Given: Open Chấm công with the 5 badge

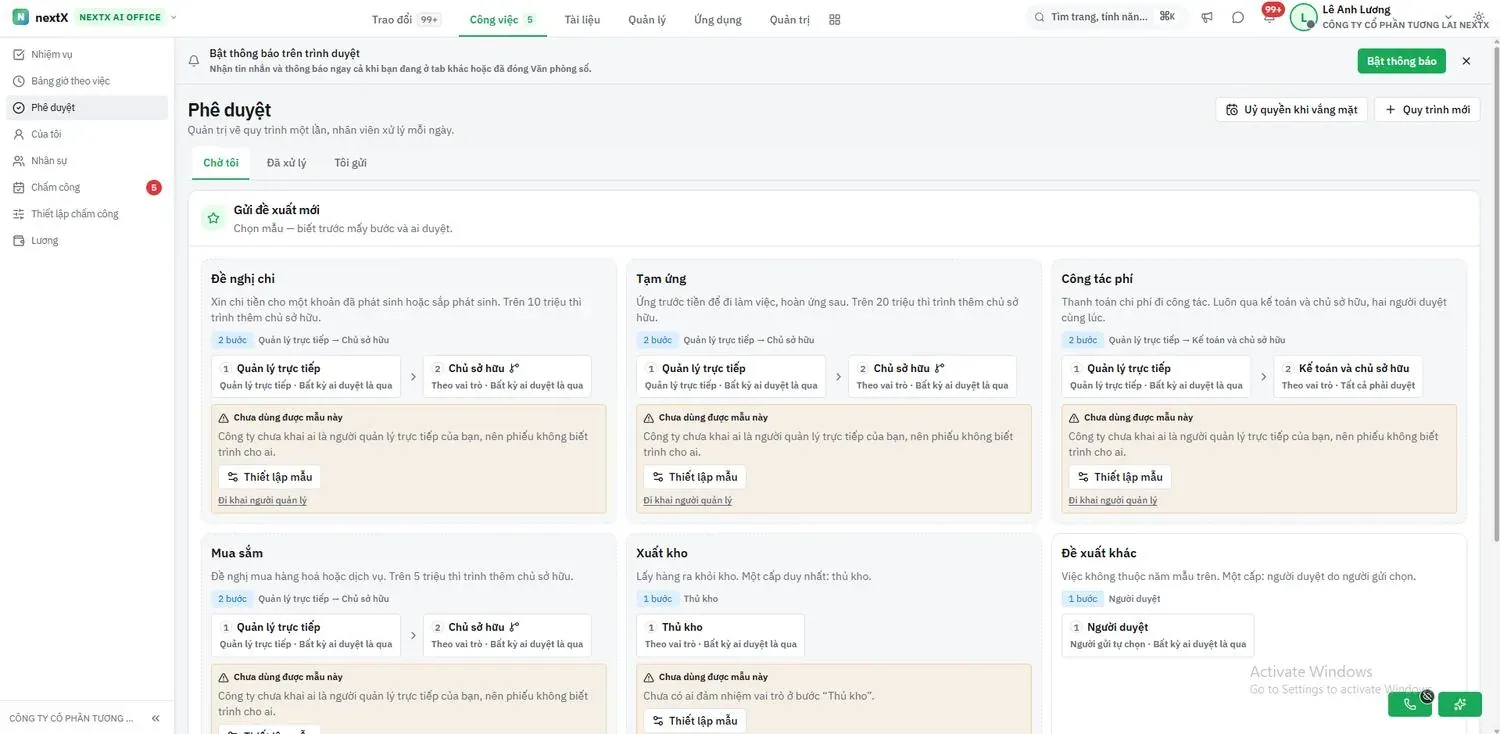Looking at the screenshot, I should [x=86, y=187].
